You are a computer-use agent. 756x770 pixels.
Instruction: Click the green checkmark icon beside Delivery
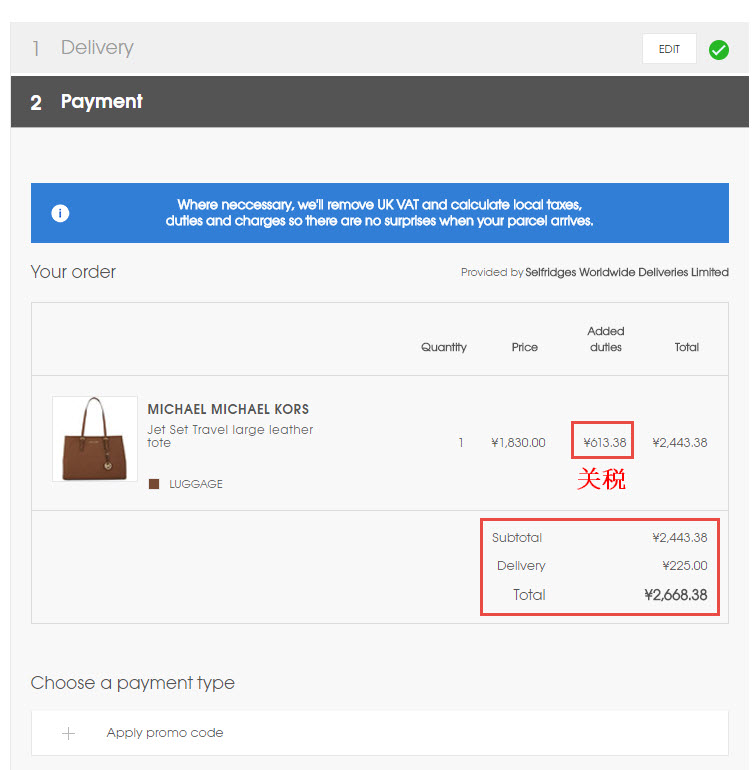pyautogui.click(x=719, y=50)
